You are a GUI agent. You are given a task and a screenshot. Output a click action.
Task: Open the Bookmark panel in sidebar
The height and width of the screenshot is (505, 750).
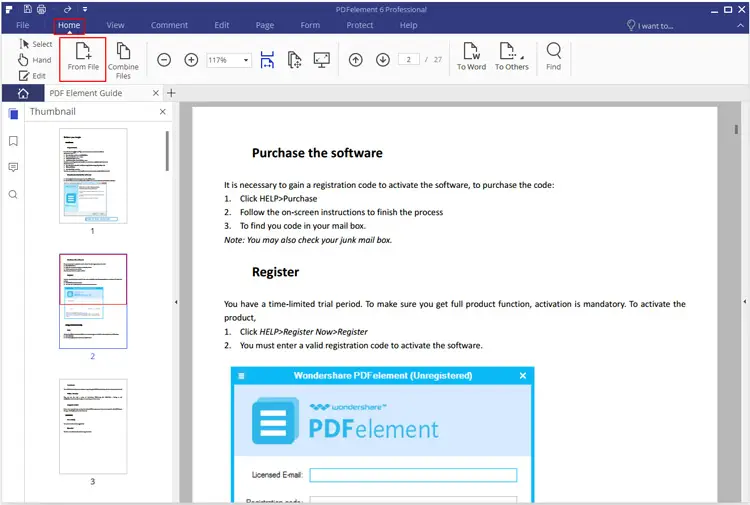pyautogui.click(x=13, y=141)
